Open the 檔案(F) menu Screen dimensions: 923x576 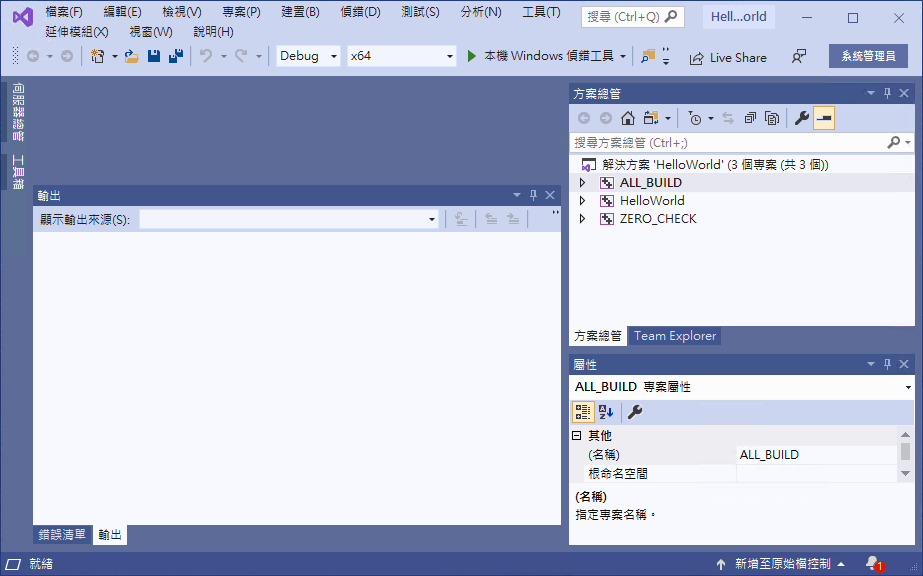(64, 12)
